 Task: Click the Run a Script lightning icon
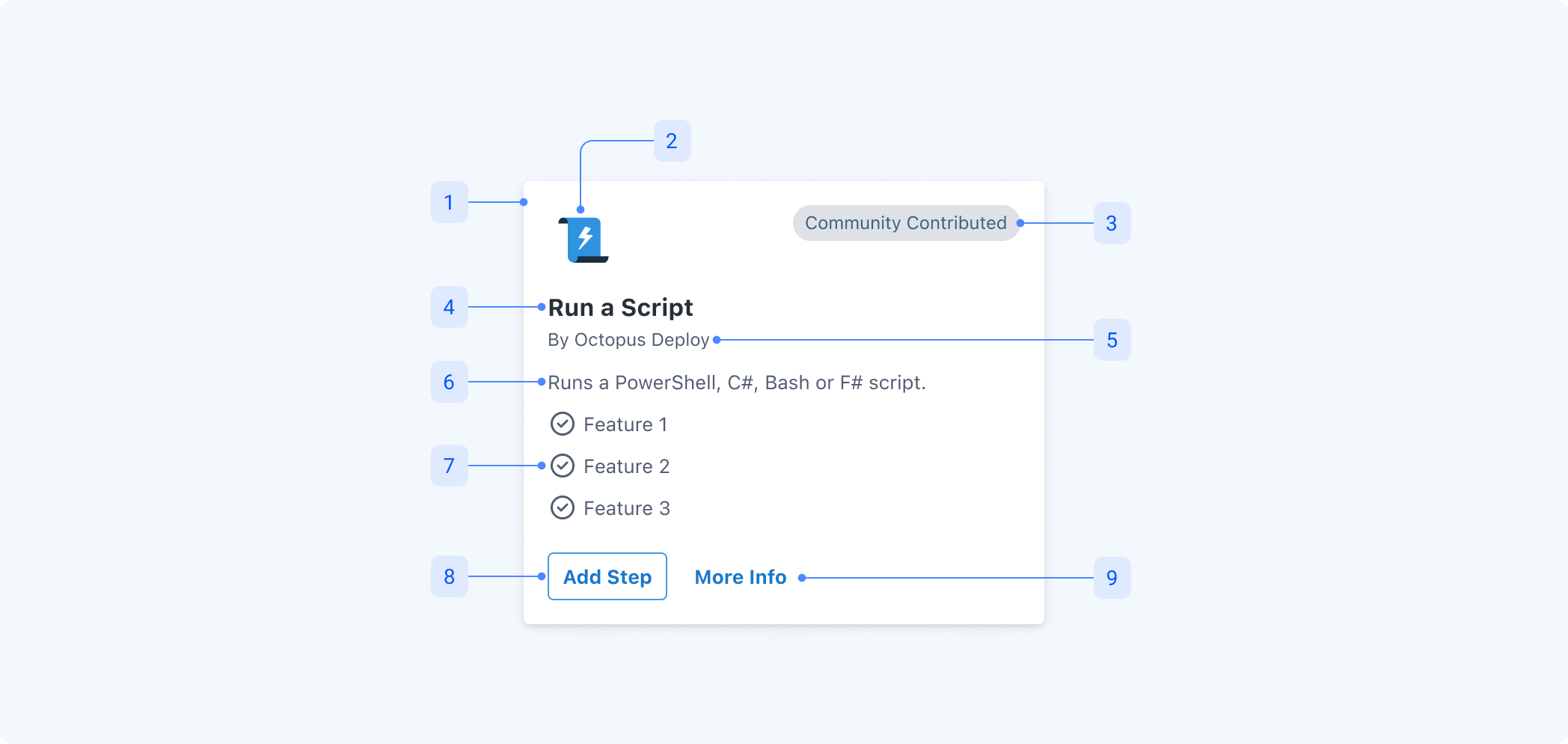(x=584, y=240)
